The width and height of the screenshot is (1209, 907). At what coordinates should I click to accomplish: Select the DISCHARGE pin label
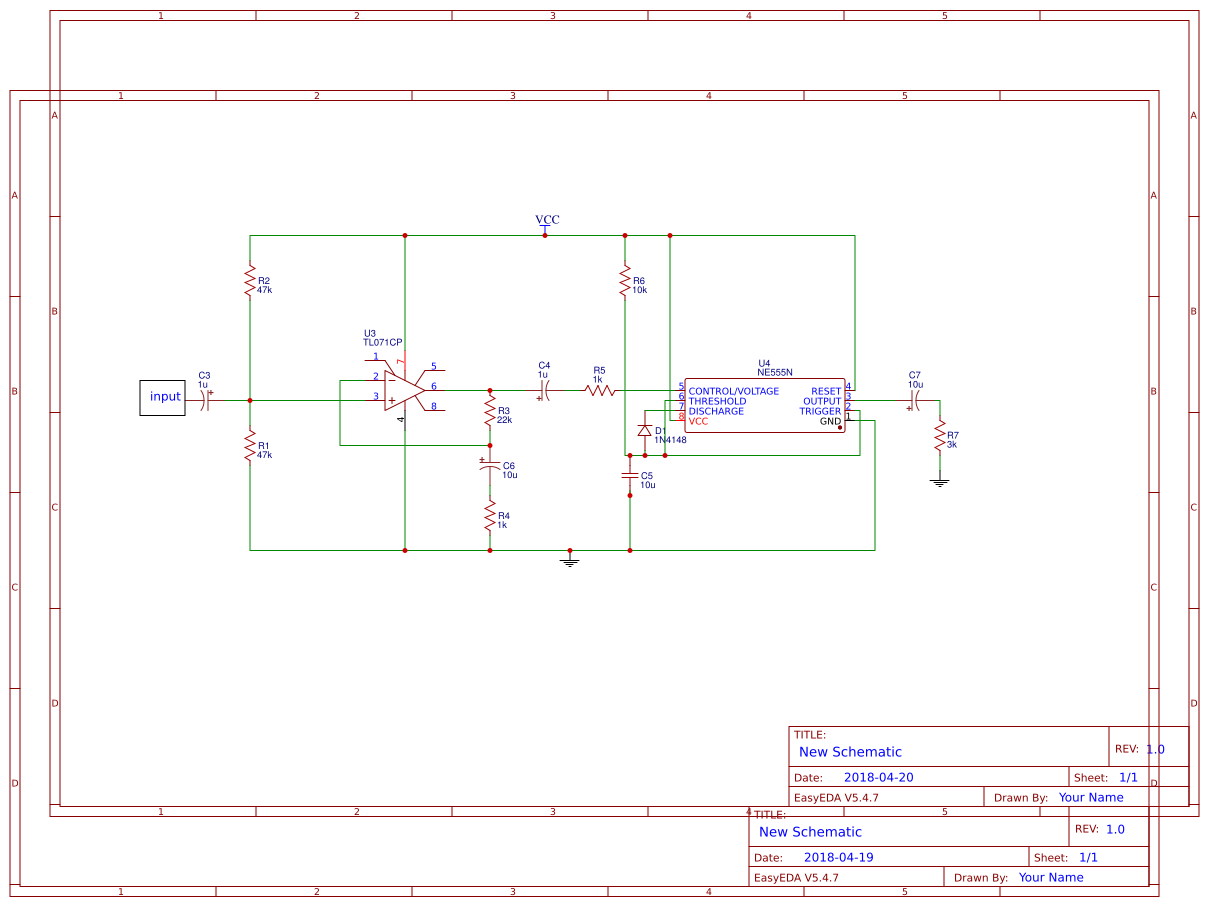pos(718,411)
